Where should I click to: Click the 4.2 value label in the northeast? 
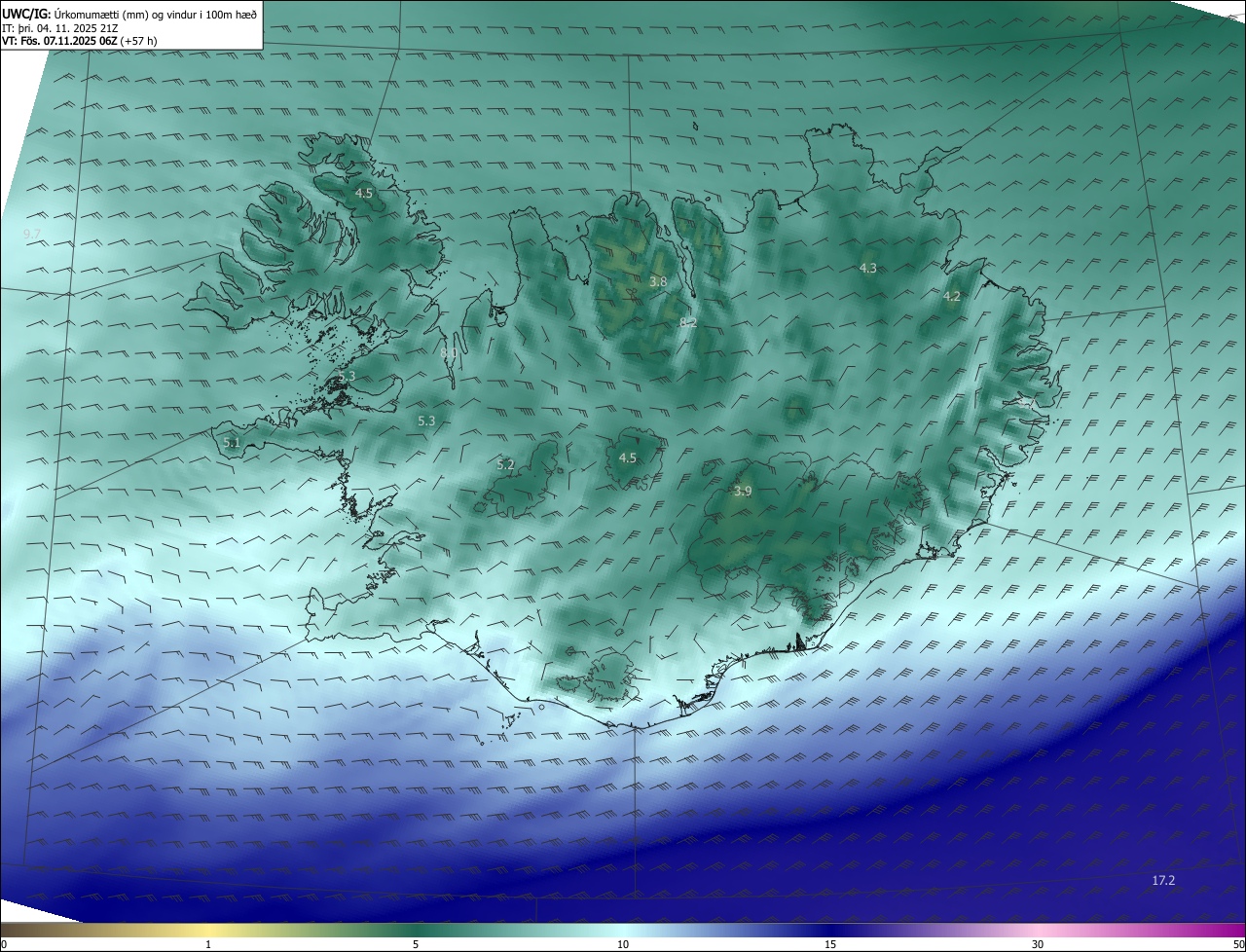coord(952,297)
